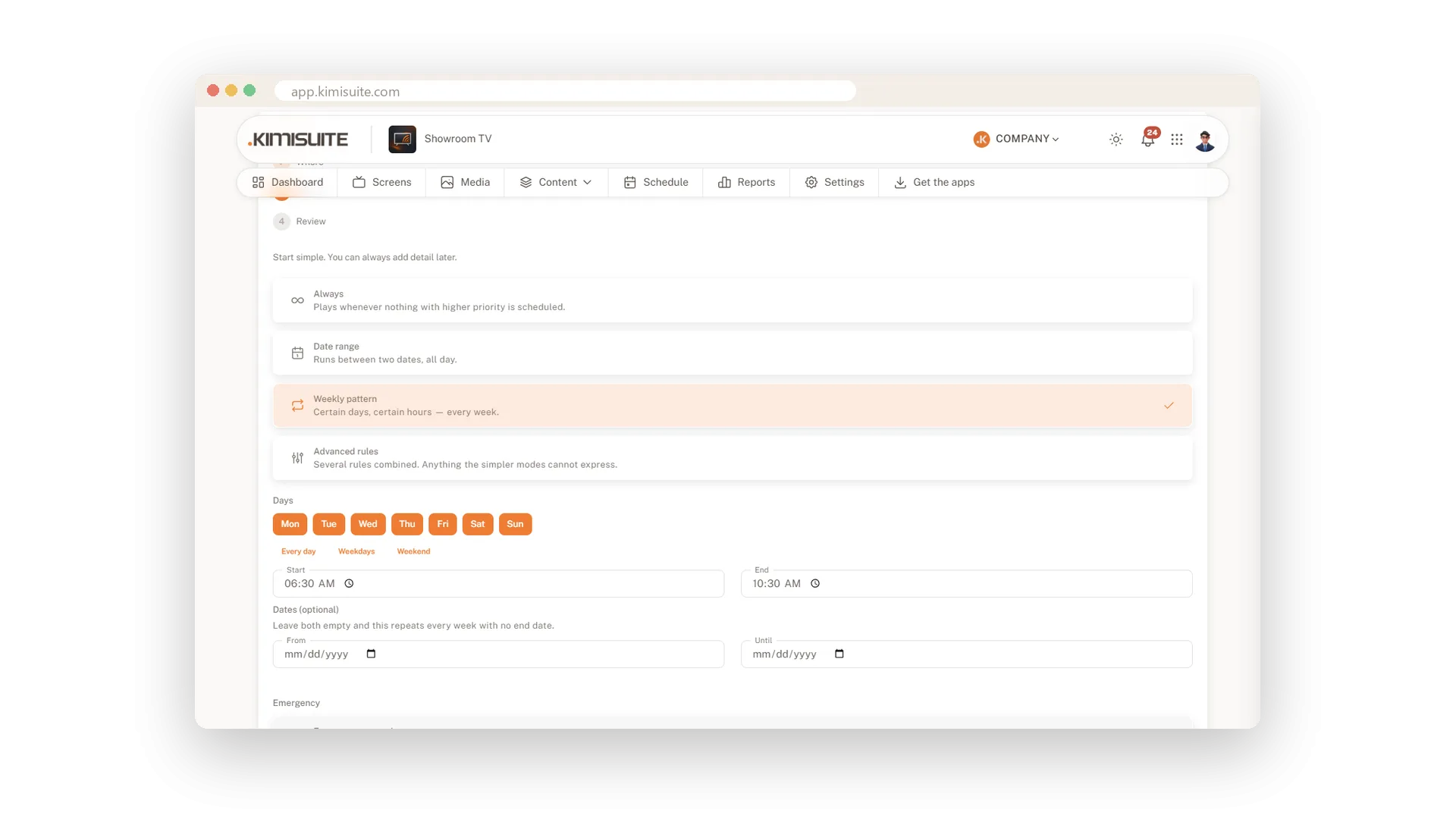Click the sliders icon beside Advanced rules
This screenshot has height=819, width=1456.
297,458
